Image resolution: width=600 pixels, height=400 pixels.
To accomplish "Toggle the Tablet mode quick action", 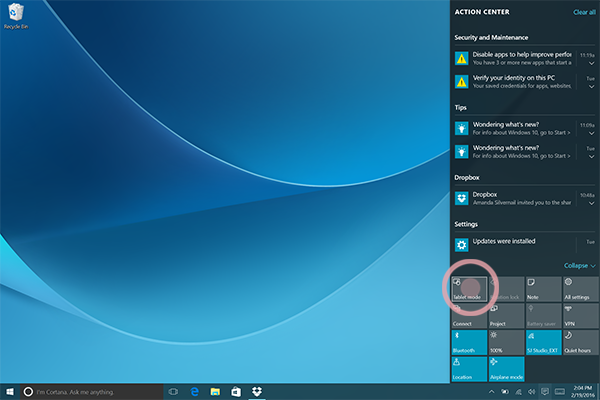I will [x=469, y=289].
